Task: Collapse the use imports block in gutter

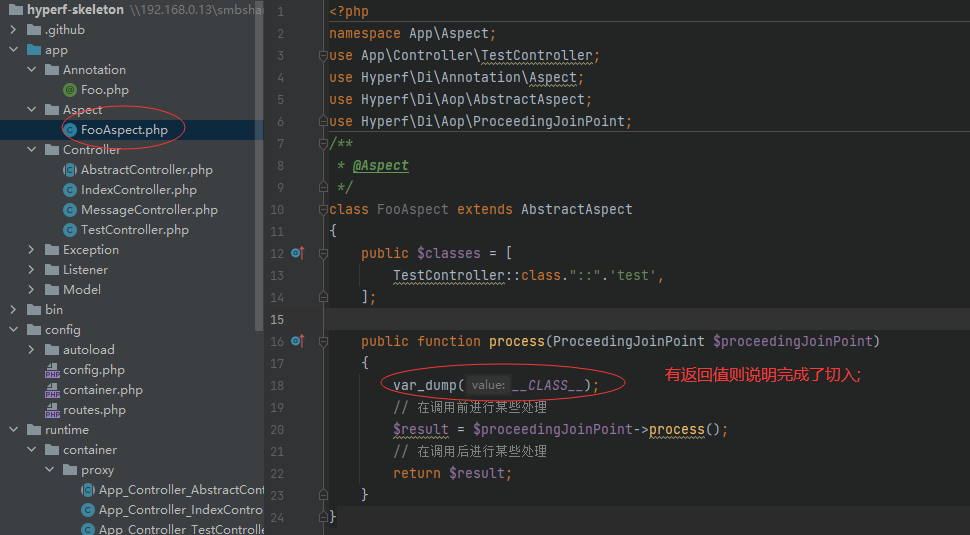Action: coord(323,55)
